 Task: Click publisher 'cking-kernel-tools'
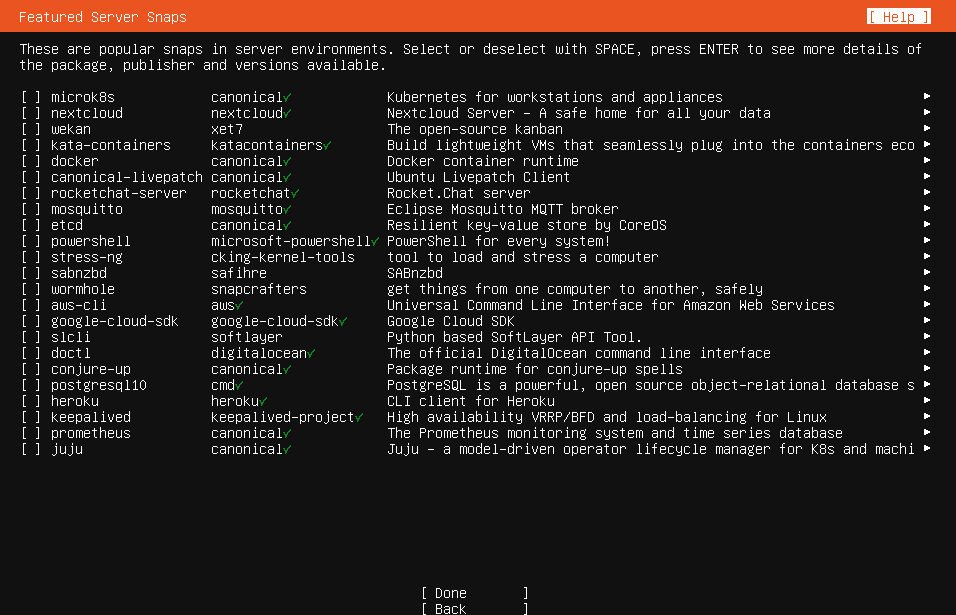pos(283,257)
